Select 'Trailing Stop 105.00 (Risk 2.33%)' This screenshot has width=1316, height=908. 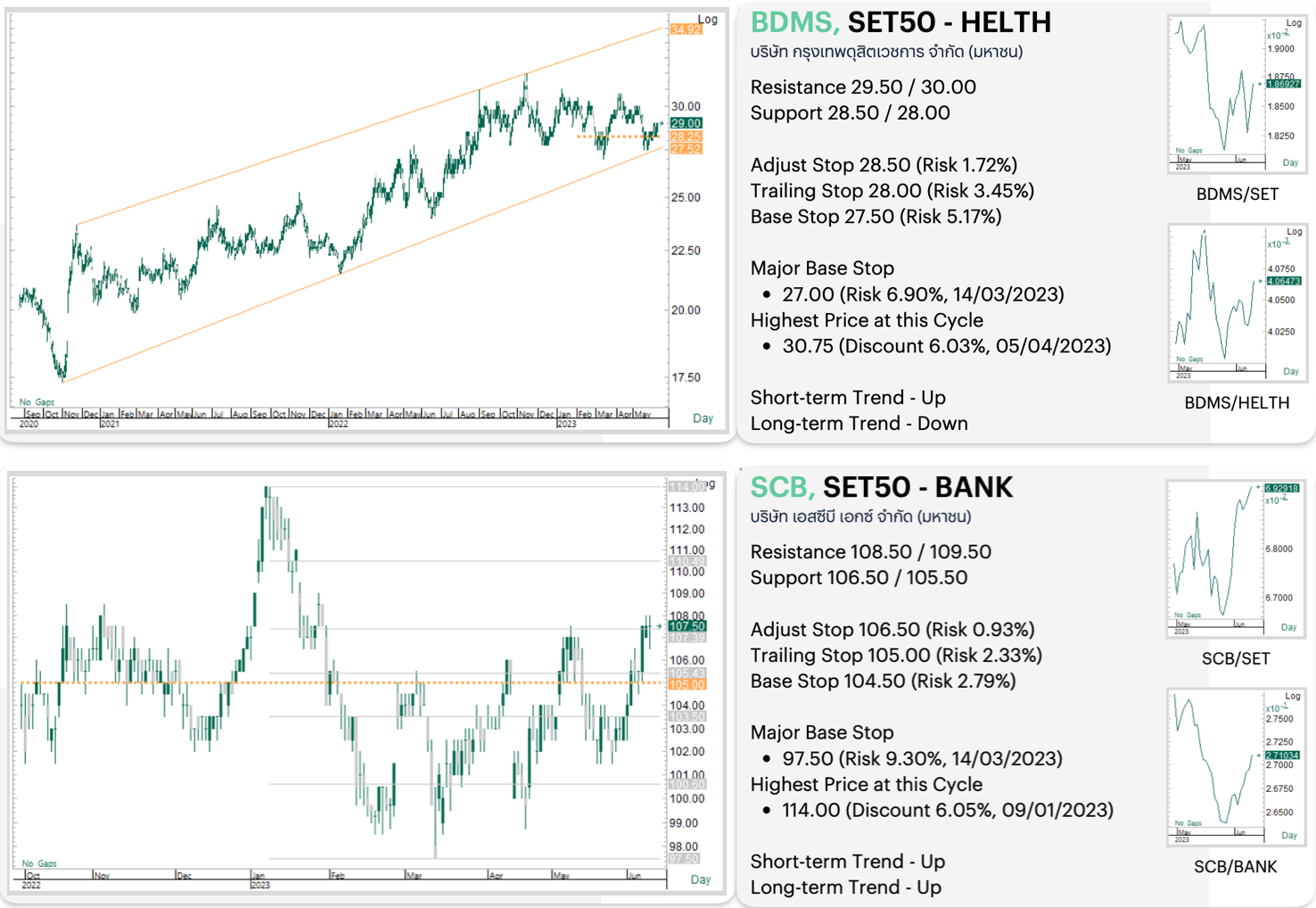pos(896,655)
